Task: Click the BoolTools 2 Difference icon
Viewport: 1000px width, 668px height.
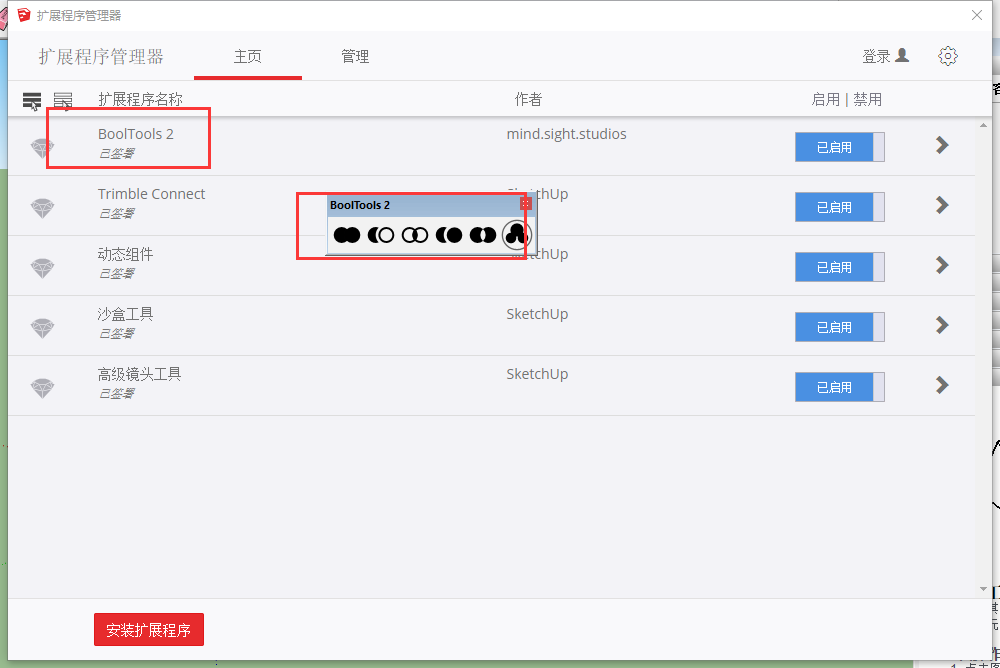Action: pyautogui.click(x=381, y=235)
